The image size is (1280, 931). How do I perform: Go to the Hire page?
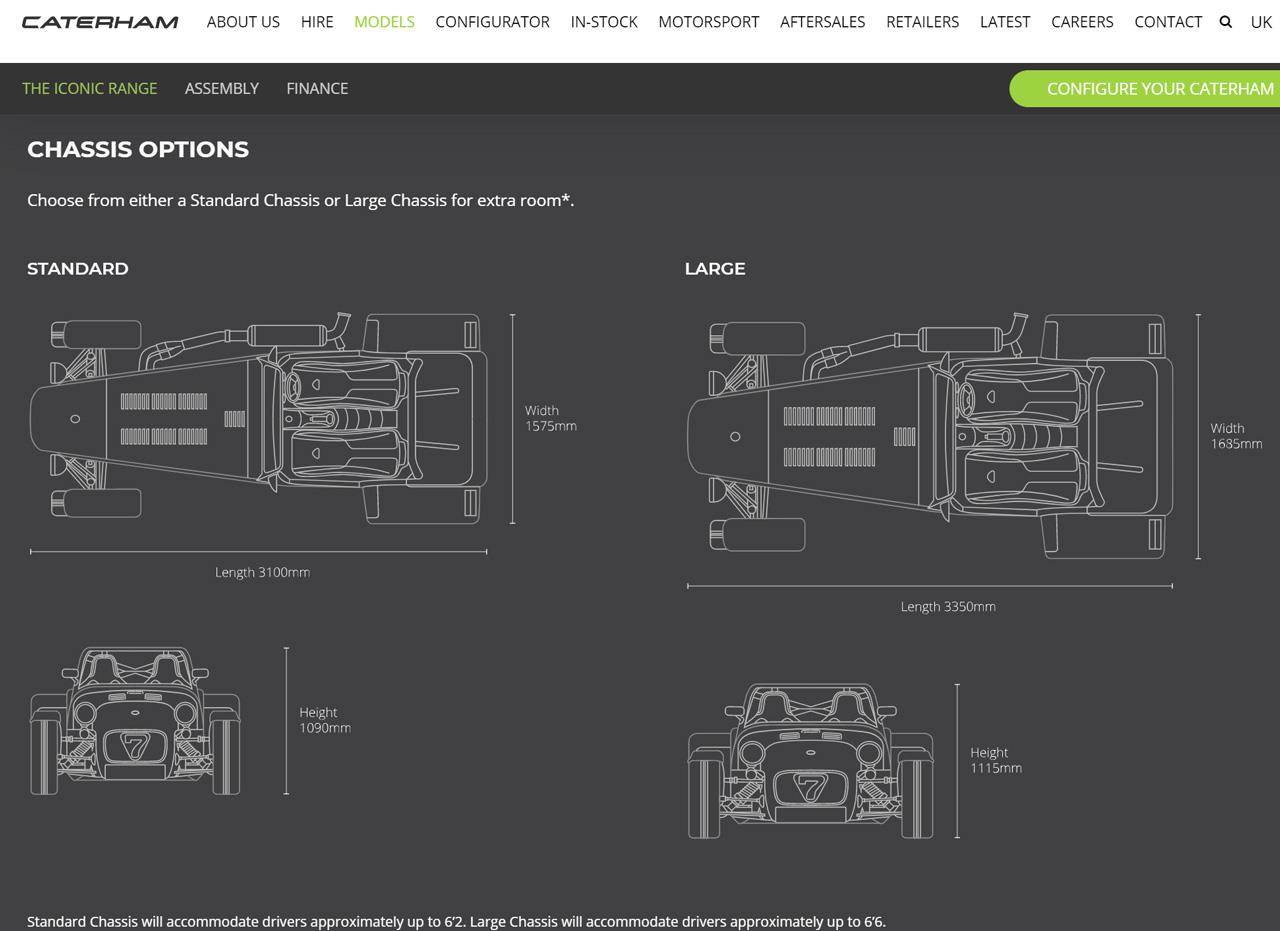pos(317,21)
